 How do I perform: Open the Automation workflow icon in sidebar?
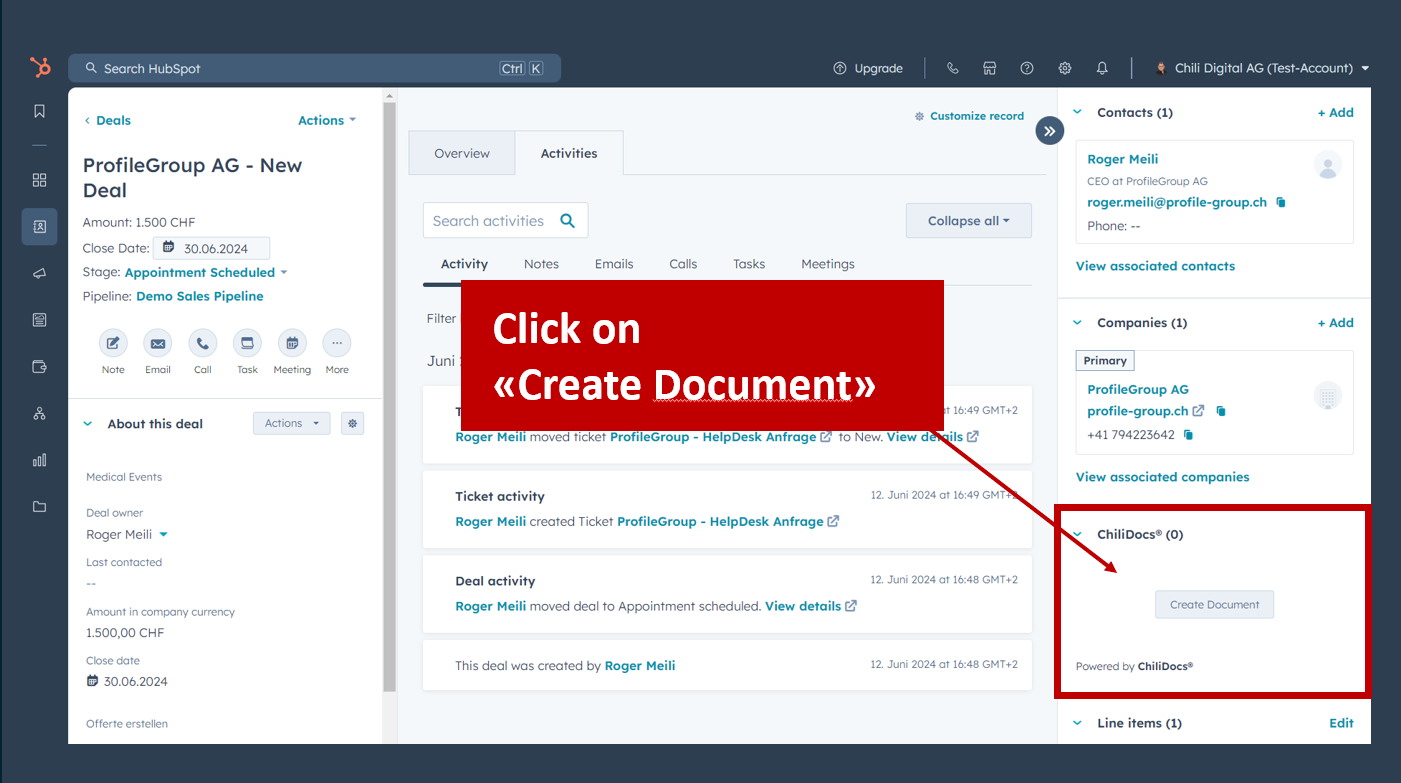[40, 413]
